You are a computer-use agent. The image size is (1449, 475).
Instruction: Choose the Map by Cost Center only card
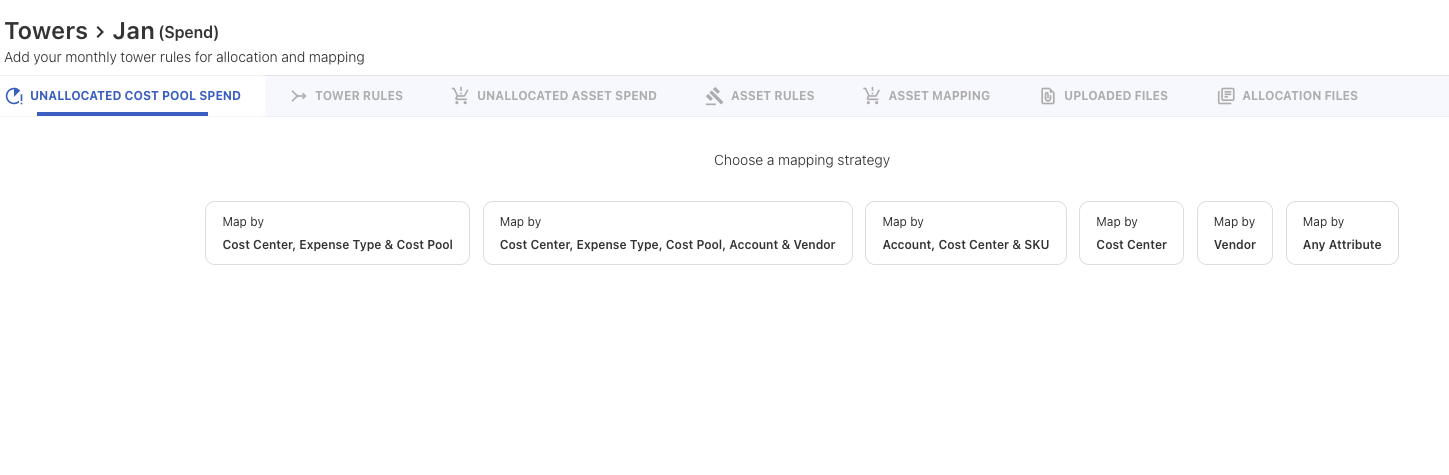click(1131, 233)
